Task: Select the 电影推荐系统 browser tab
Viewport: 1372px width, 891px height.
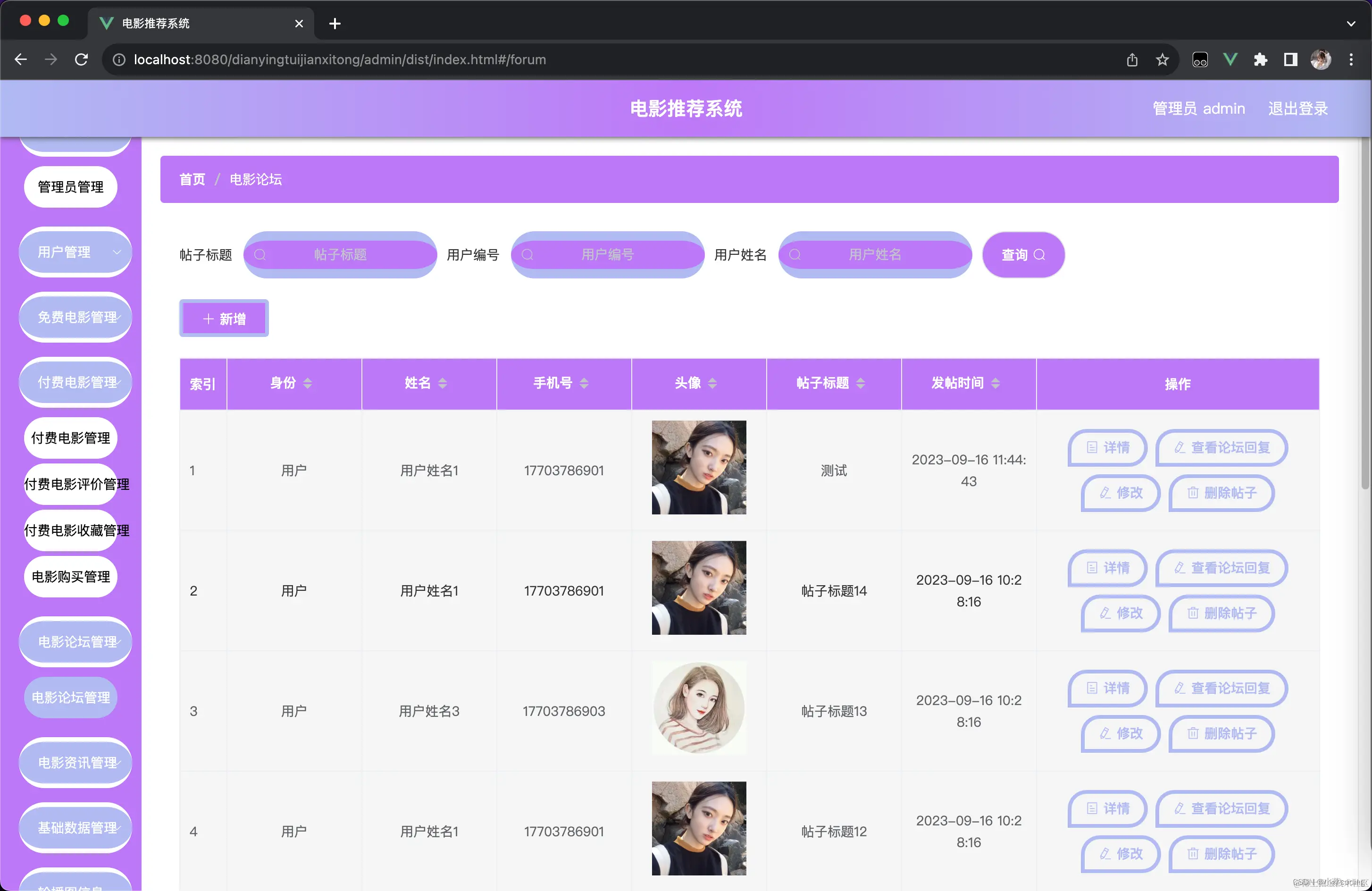Action: pos(156,24)
